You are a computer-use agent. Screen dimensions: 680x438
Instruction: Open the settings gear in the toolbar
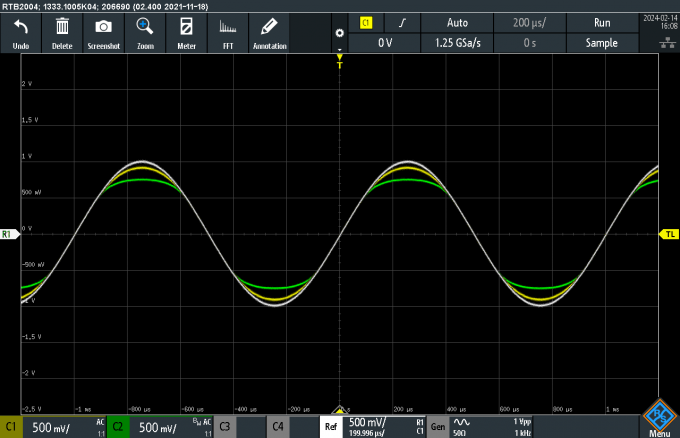point(339,33)
